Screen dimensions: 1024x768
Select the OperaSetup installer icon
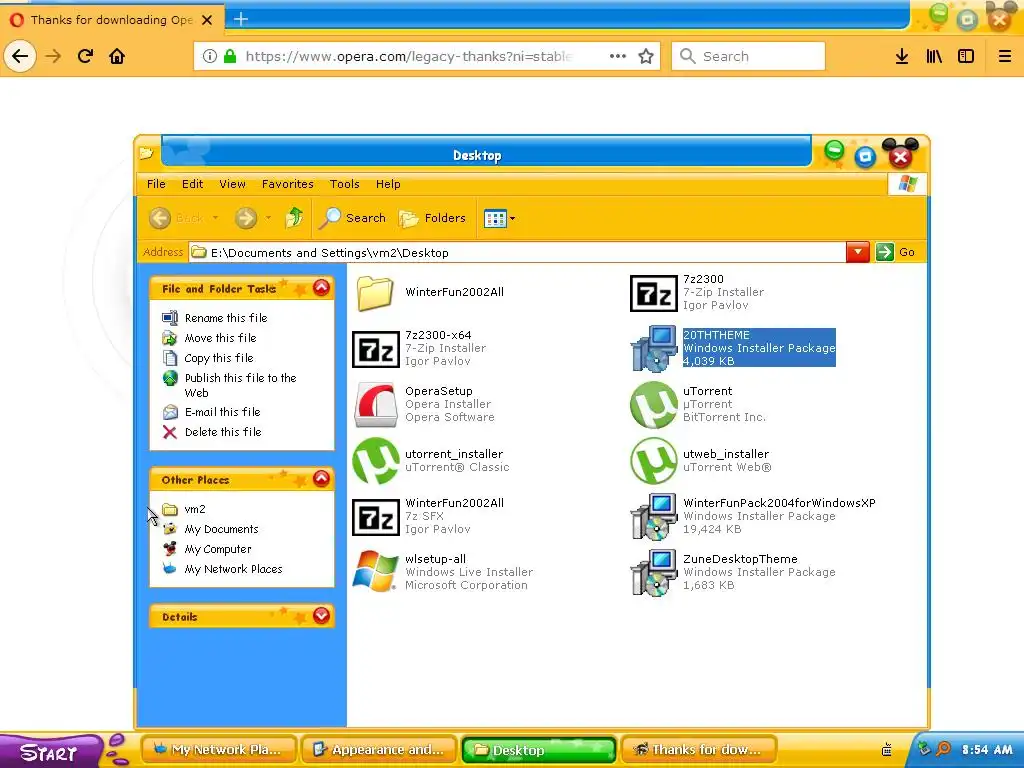[376, 405]
